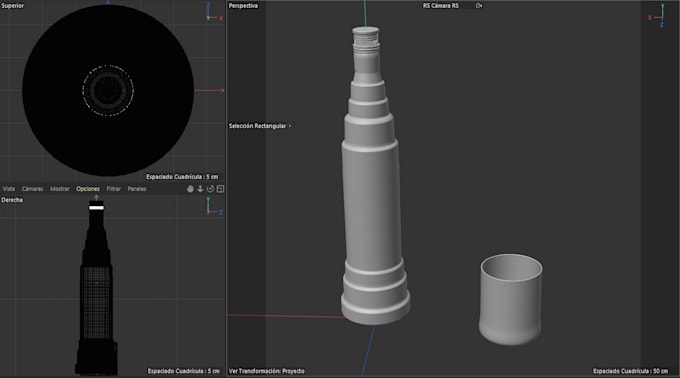
Task: Open the Vista menu
Action: pyautogui.click(x=9, y=189)
